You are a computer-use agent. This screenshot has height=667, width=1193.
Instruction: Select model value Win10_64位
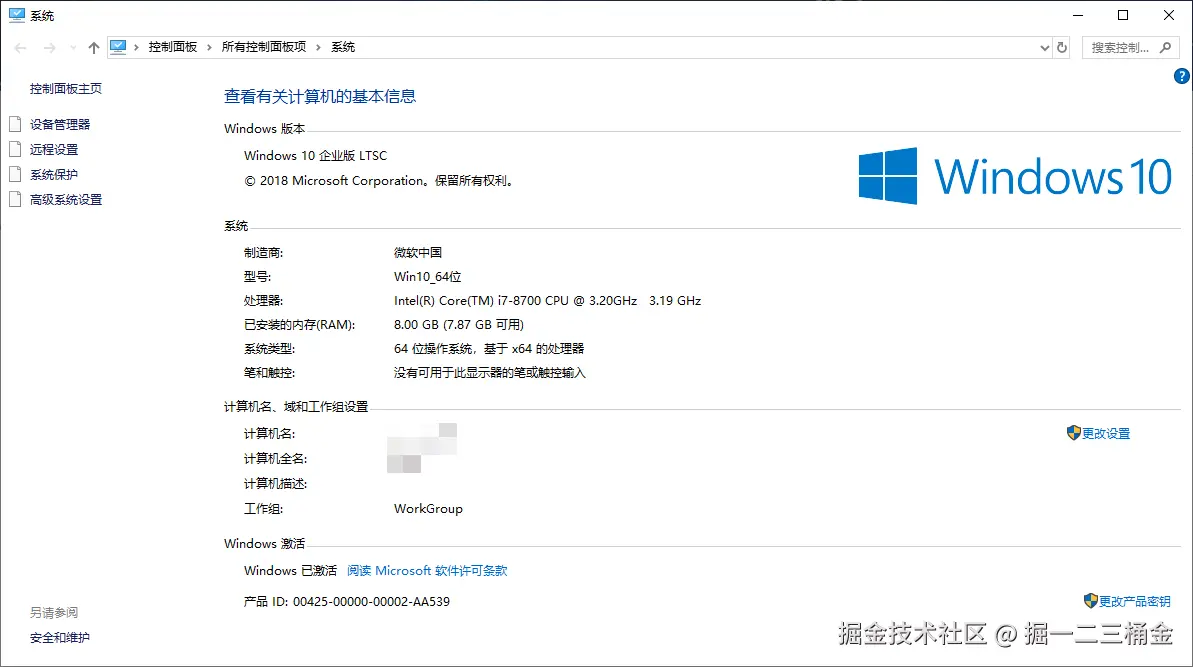tap(428, 277)
